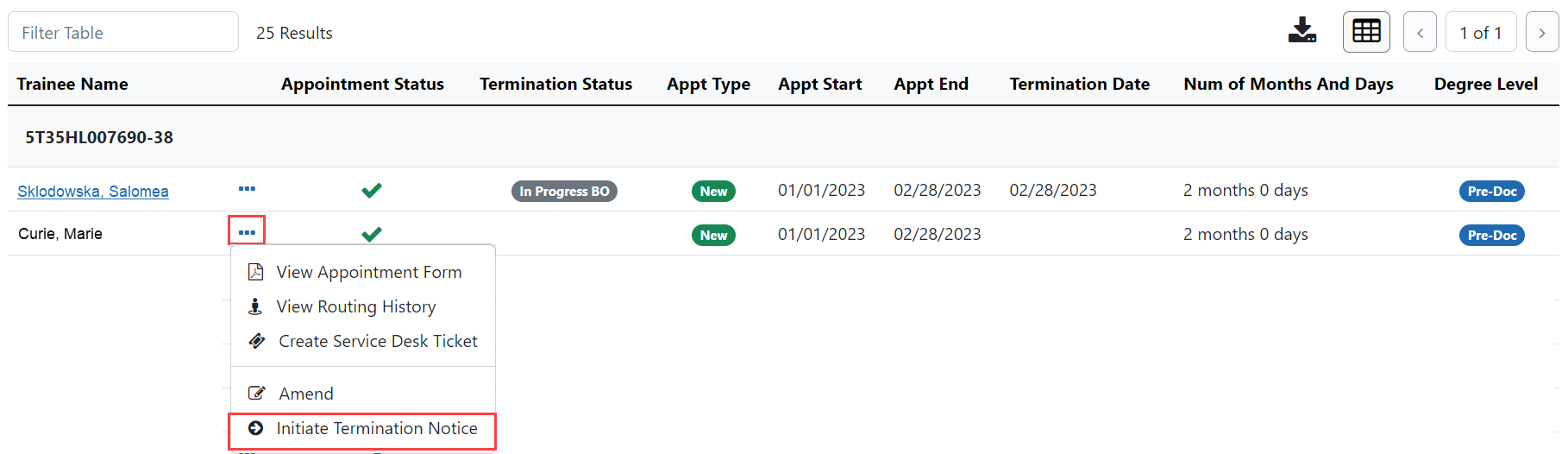
Task: Click Appt Start 01/01/2023 in Curie row
Action: pos(821,234)
